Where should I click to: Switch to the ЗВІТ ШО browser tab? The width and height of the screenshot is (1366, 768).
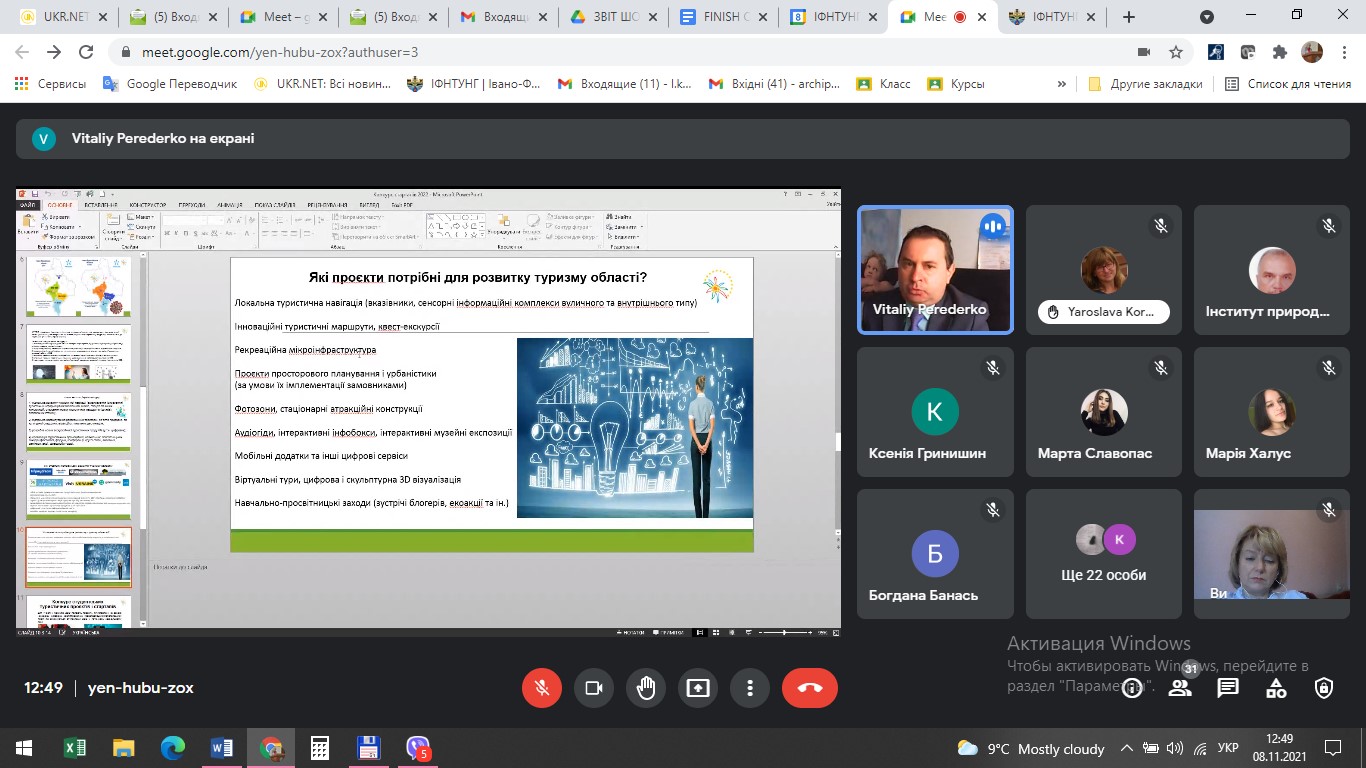[x=611, y=17]
